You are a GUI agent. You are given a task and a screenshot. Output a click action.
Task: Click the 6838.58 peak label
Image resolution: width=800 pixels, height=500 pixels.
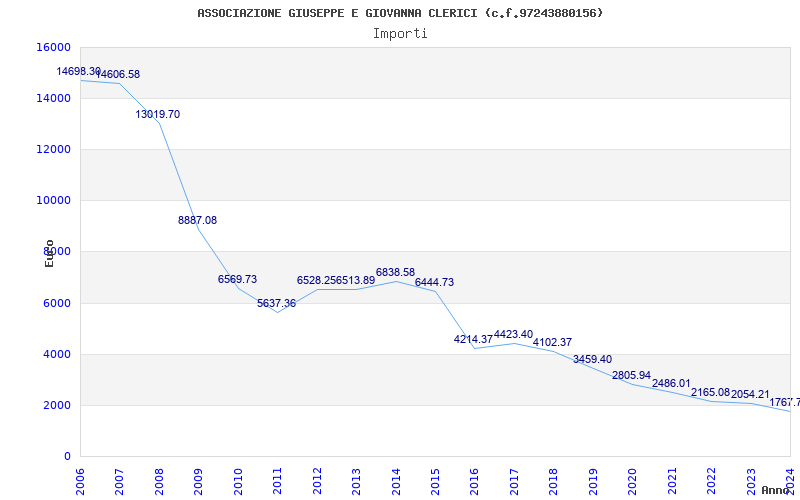click(x=395, y=272)
